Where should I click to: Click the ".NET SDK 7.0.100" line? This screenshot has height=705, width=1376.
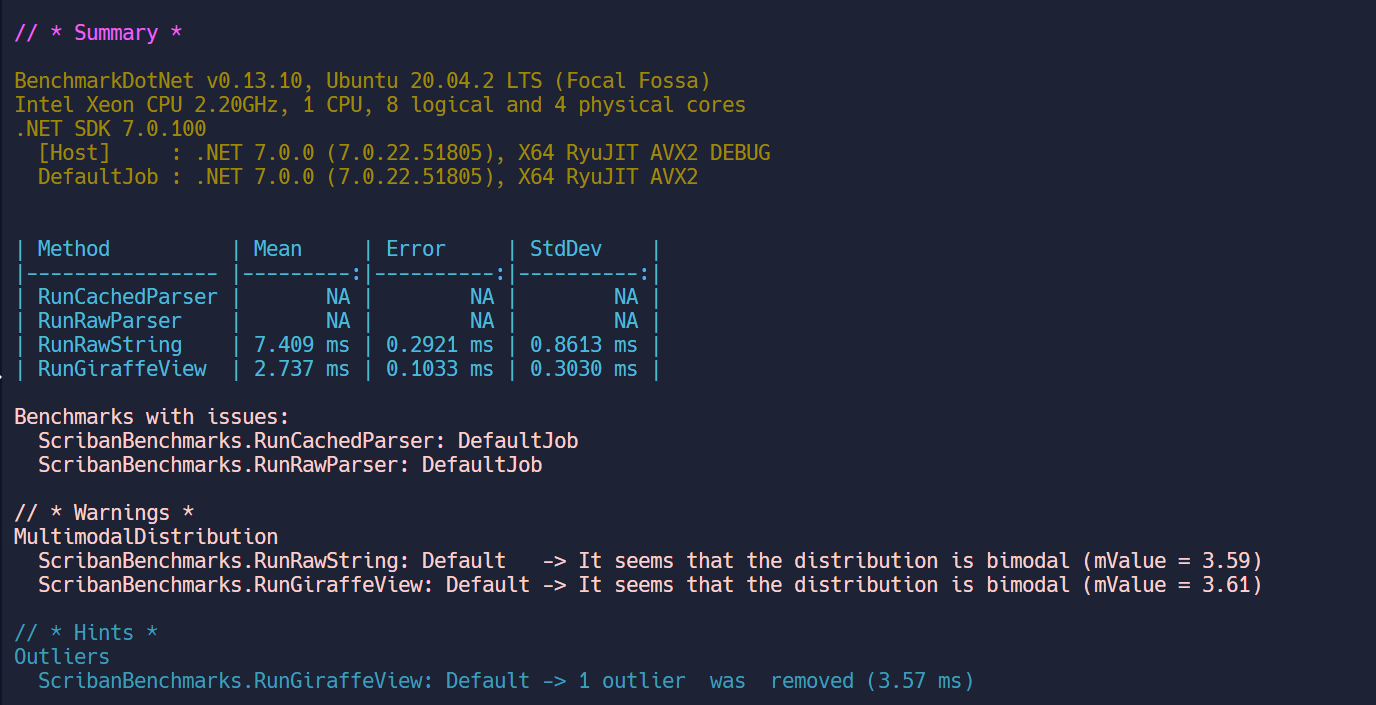coord(110,129)
